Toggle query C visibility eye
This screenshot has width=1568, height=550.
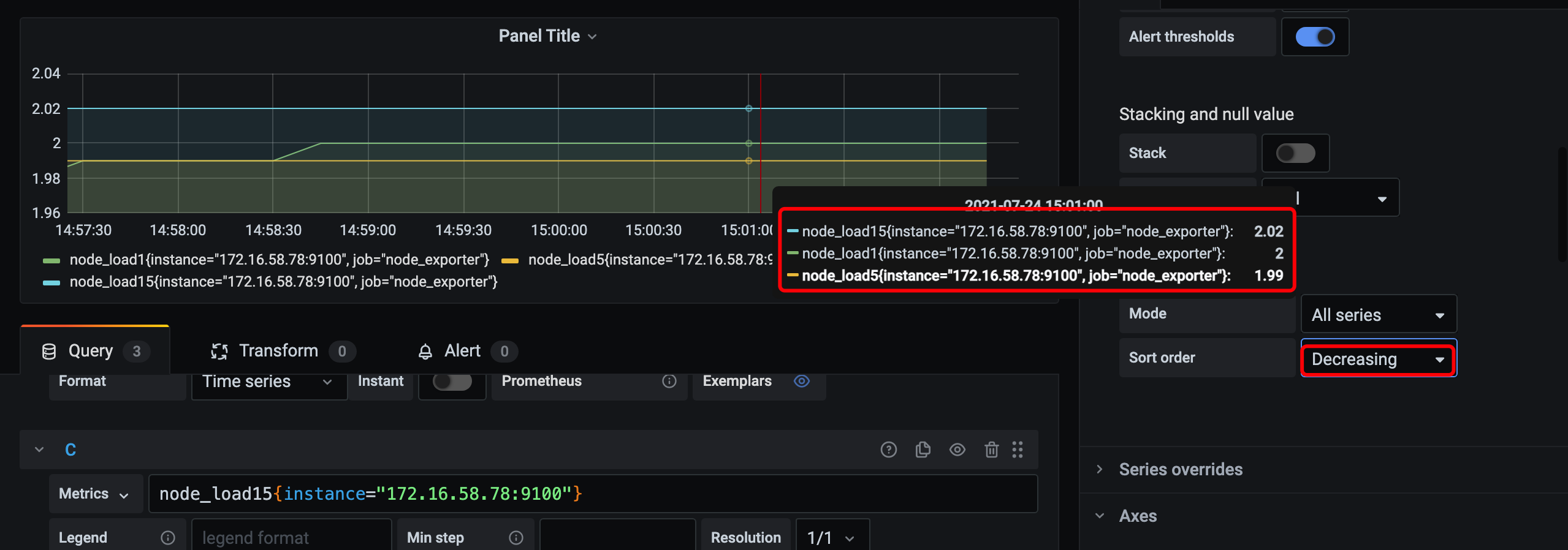[957, 450]
